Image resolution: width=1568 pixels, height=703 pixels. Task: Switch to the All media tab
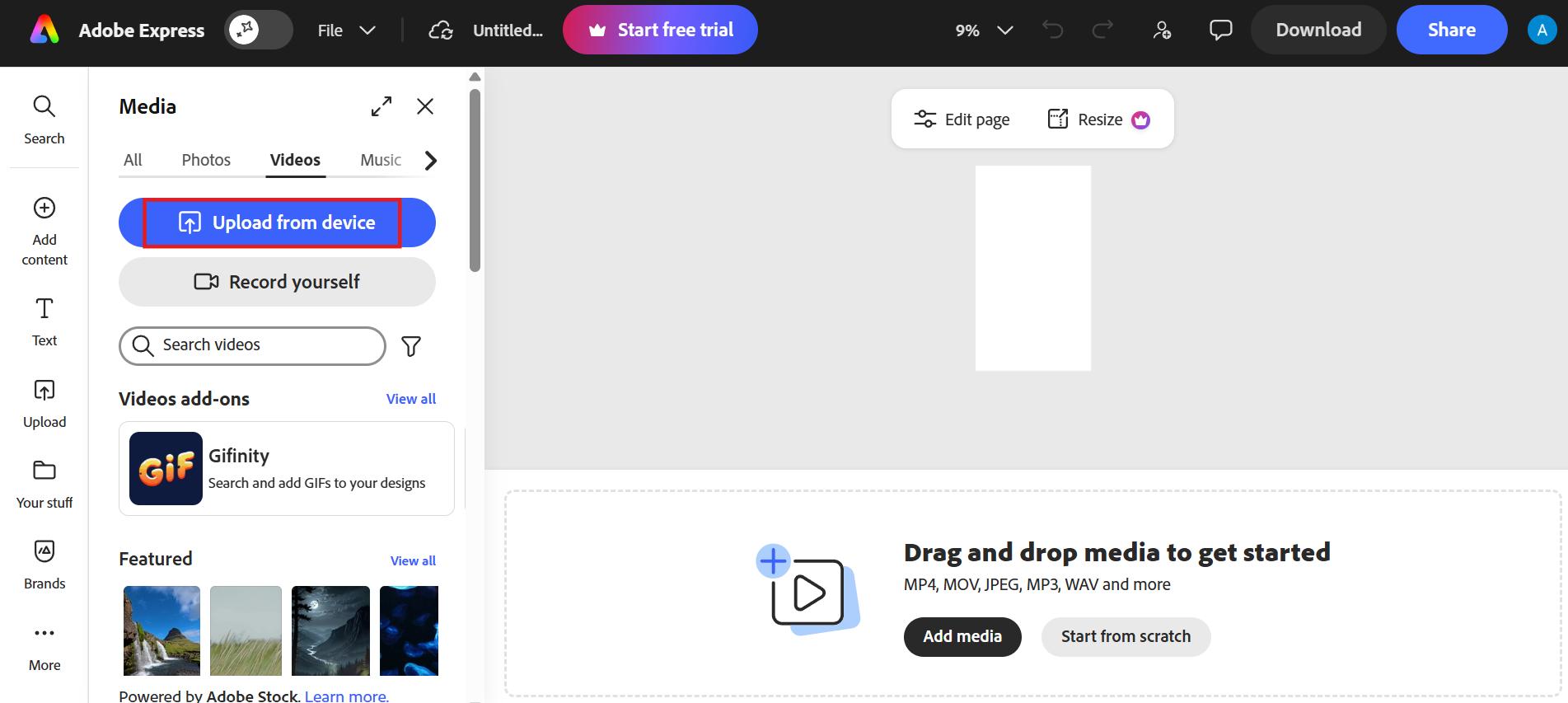point(133,160)
